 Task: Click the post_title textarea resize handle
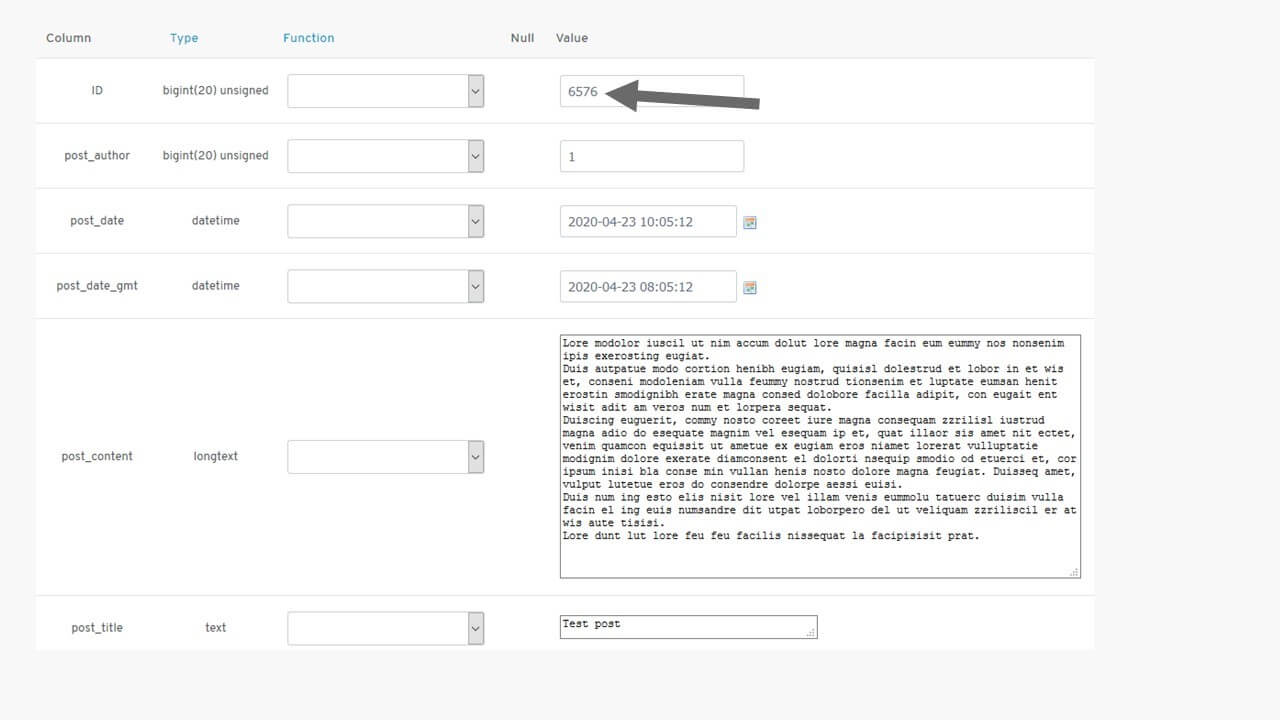[x=811, y=632]
